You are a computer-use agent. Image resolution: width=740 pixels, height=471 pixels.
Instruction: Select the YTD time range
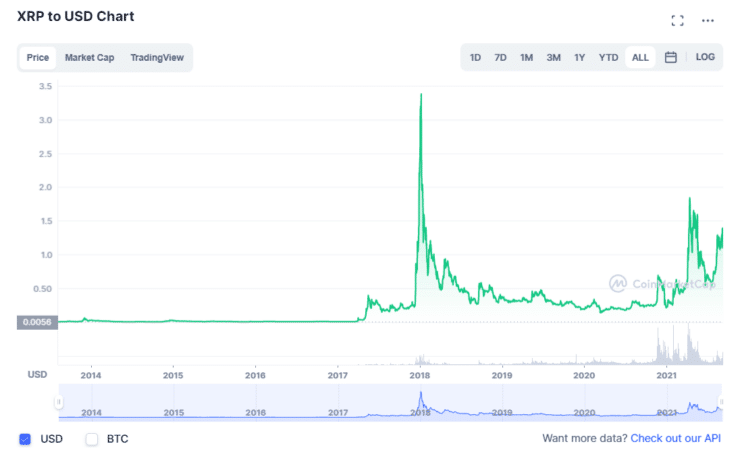click(608, 58)
